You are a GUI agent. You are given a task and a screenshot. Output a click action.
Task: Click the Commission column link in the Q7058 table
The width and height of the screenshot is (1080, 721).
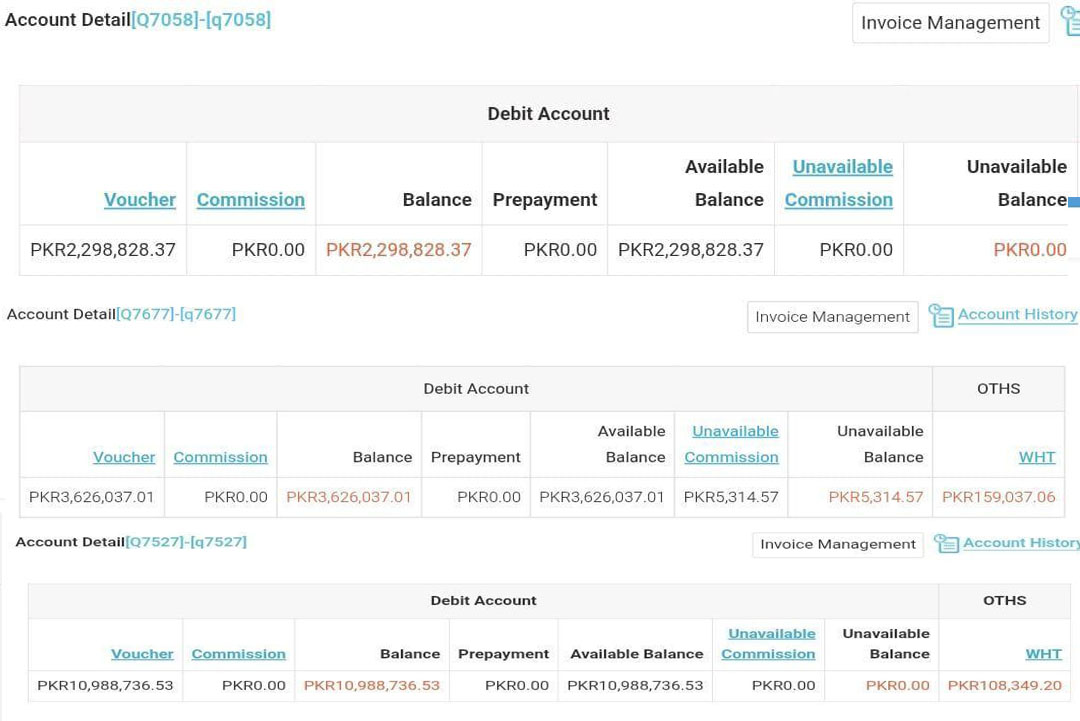pos(250,200)
